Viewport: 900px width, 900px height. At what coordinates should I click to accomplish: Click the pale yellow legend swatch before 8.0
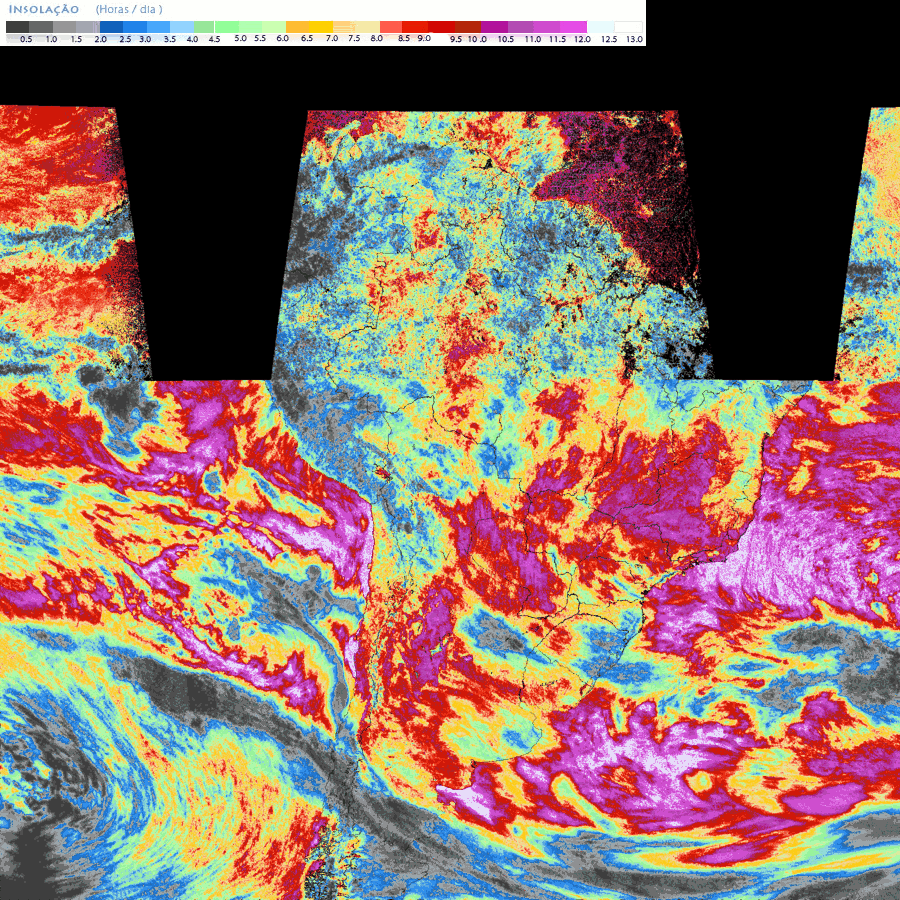tap(368, 27)
